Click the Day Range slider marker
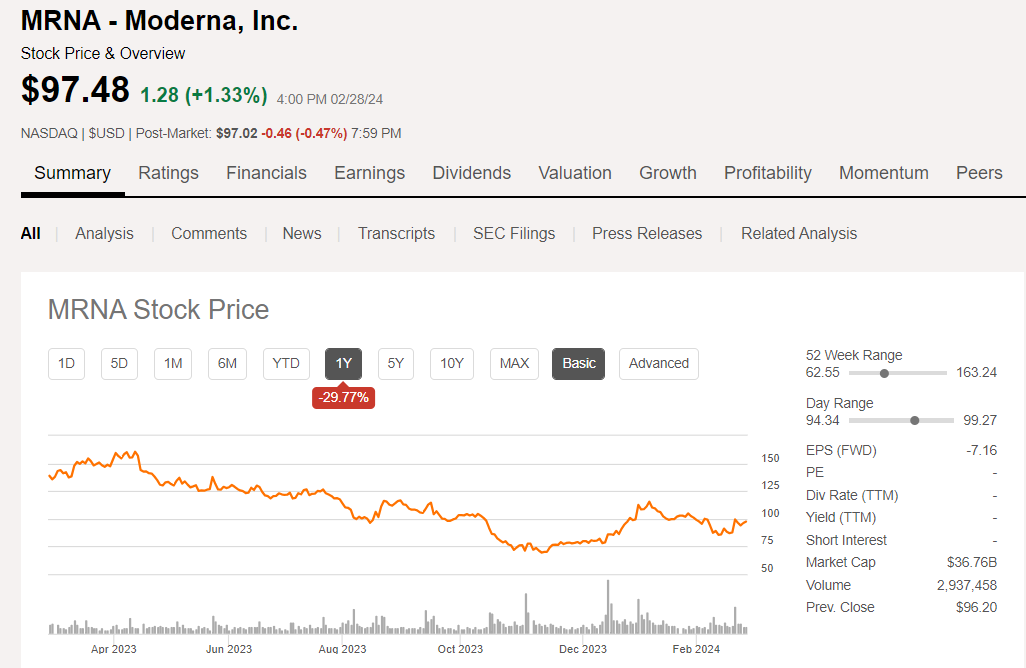 pyautogui.click(x=914, y=421)
